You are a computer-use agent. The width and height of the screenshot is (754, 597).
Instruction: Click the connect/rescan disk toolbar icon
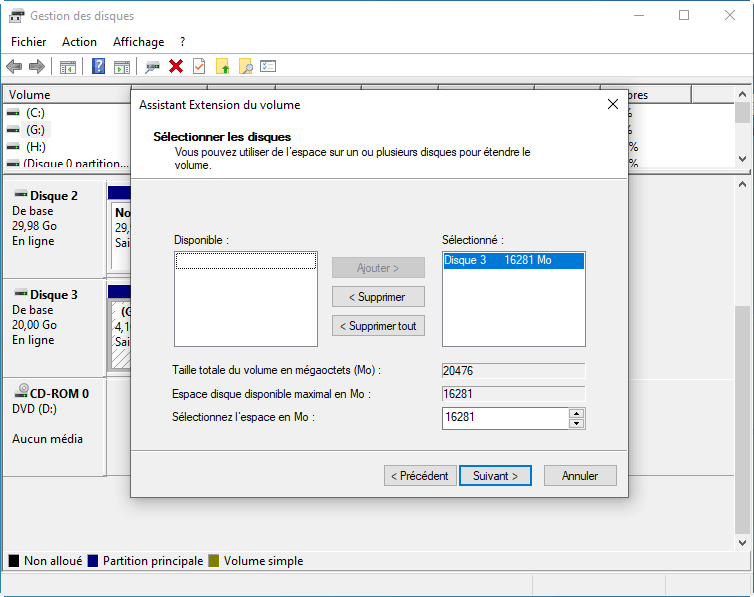(x=152, y=67)
